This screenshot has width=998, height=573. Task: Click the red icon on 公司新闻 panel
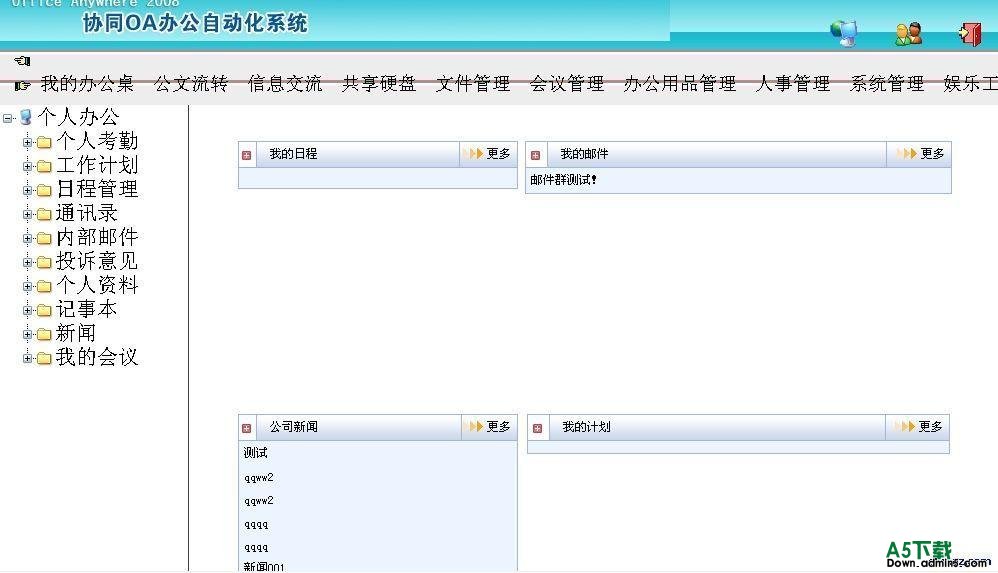point(247,428)
